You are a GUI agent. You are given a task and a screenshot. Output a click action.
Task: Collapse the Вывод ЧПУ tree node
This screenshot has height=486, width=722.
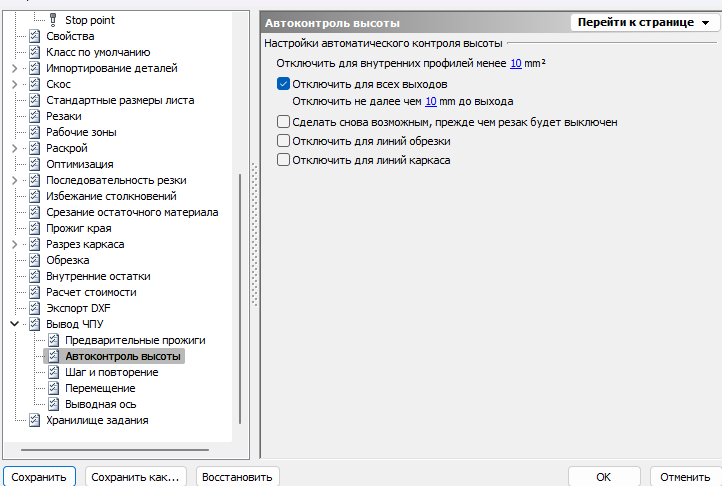click(x=14, y=324)
